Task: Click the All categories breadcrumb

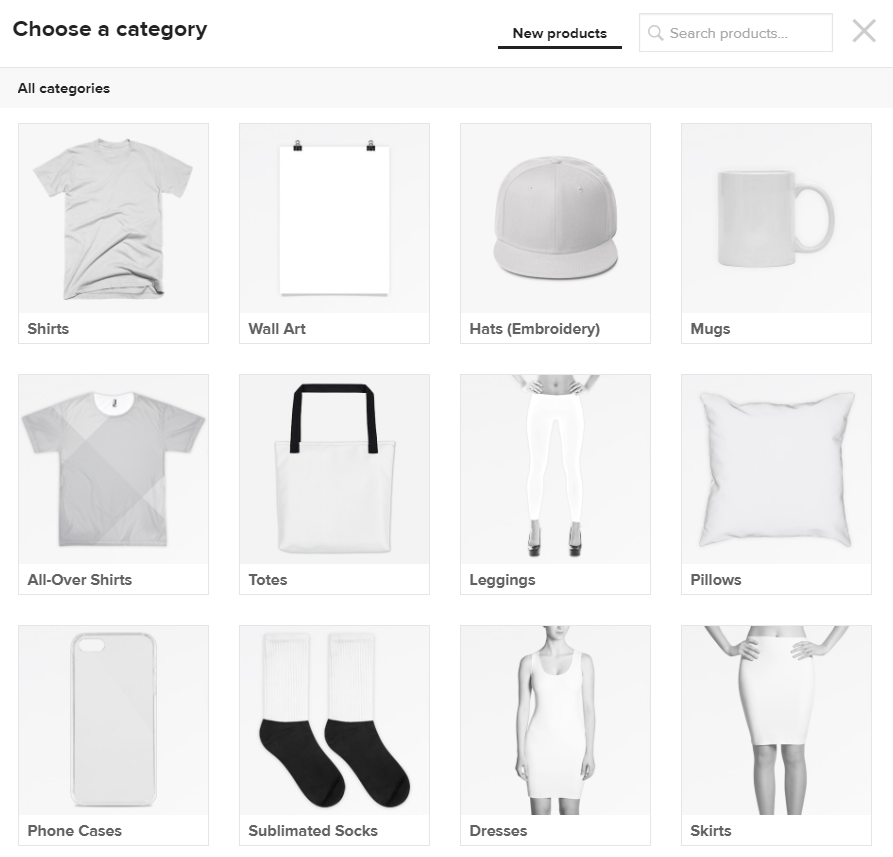Action: (64, 88)
